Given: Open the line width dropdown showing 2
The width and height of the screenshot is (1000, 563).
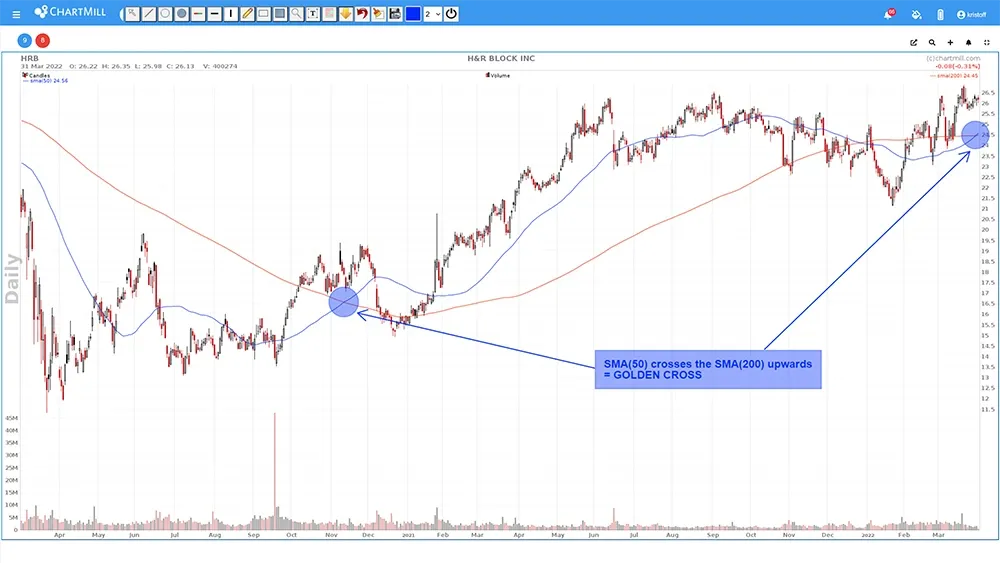Looking at the screenshot, I should (x=432, y=13).
